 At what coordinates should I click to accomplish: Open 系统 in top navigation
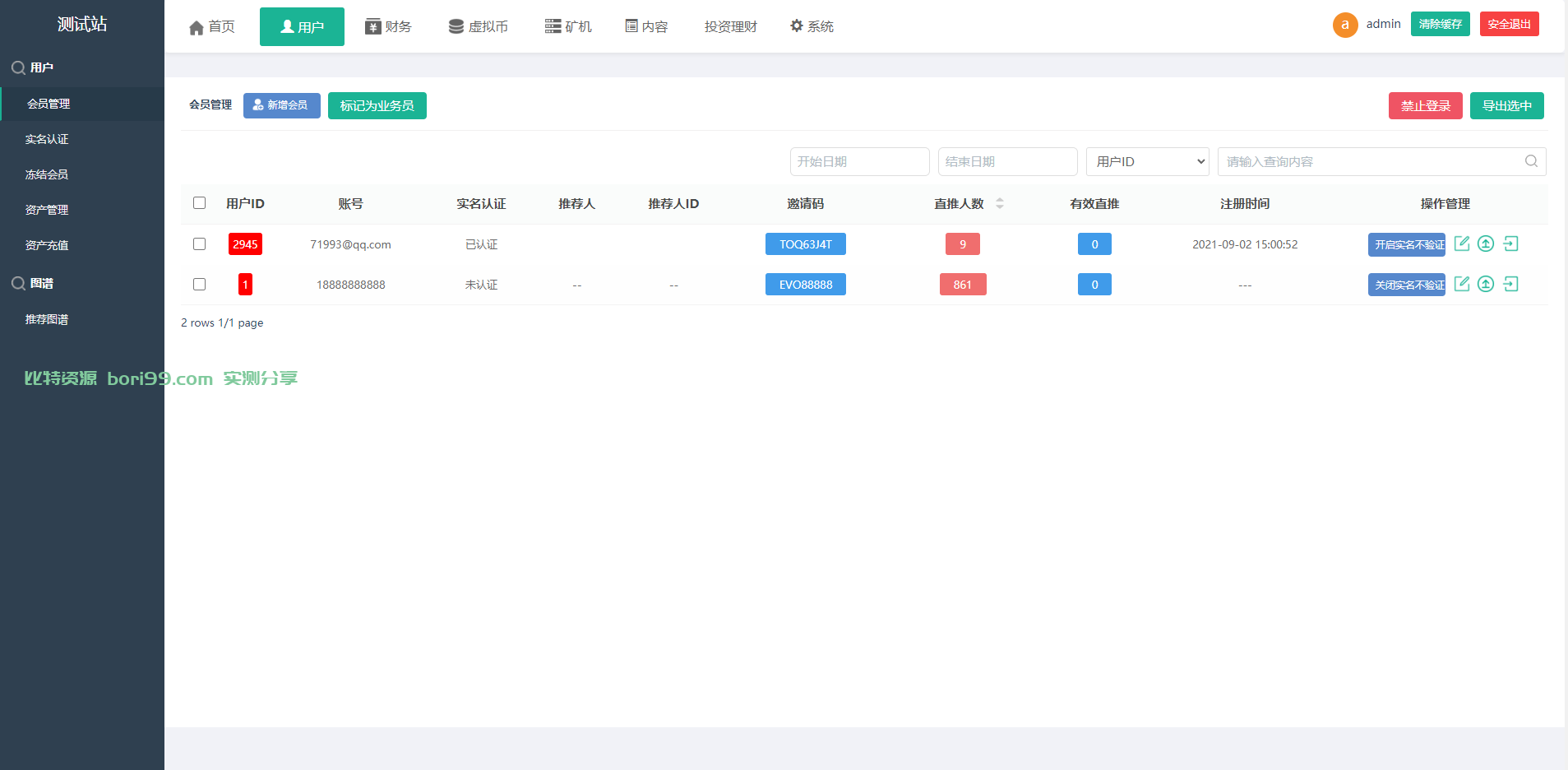pyautogui.click(x=812, y=27)
